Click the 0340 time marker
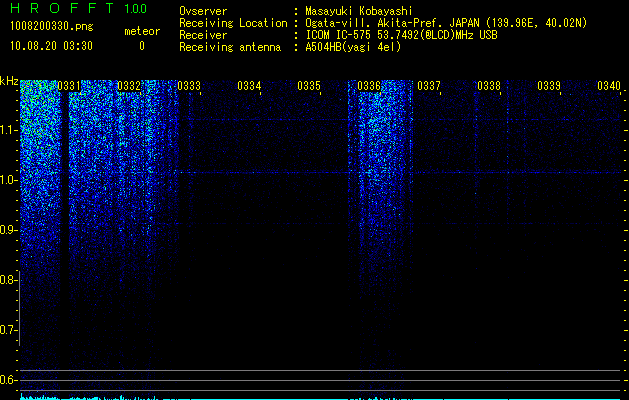Image resolution: width=629 pixels, height=400 pixels. pos(609,86)
